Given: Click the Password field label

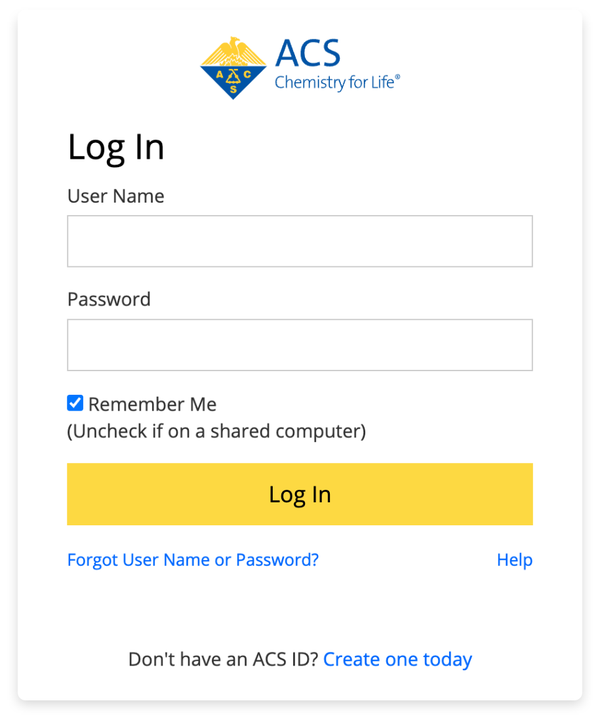Looking at the screenshot, I should [109, 299].
